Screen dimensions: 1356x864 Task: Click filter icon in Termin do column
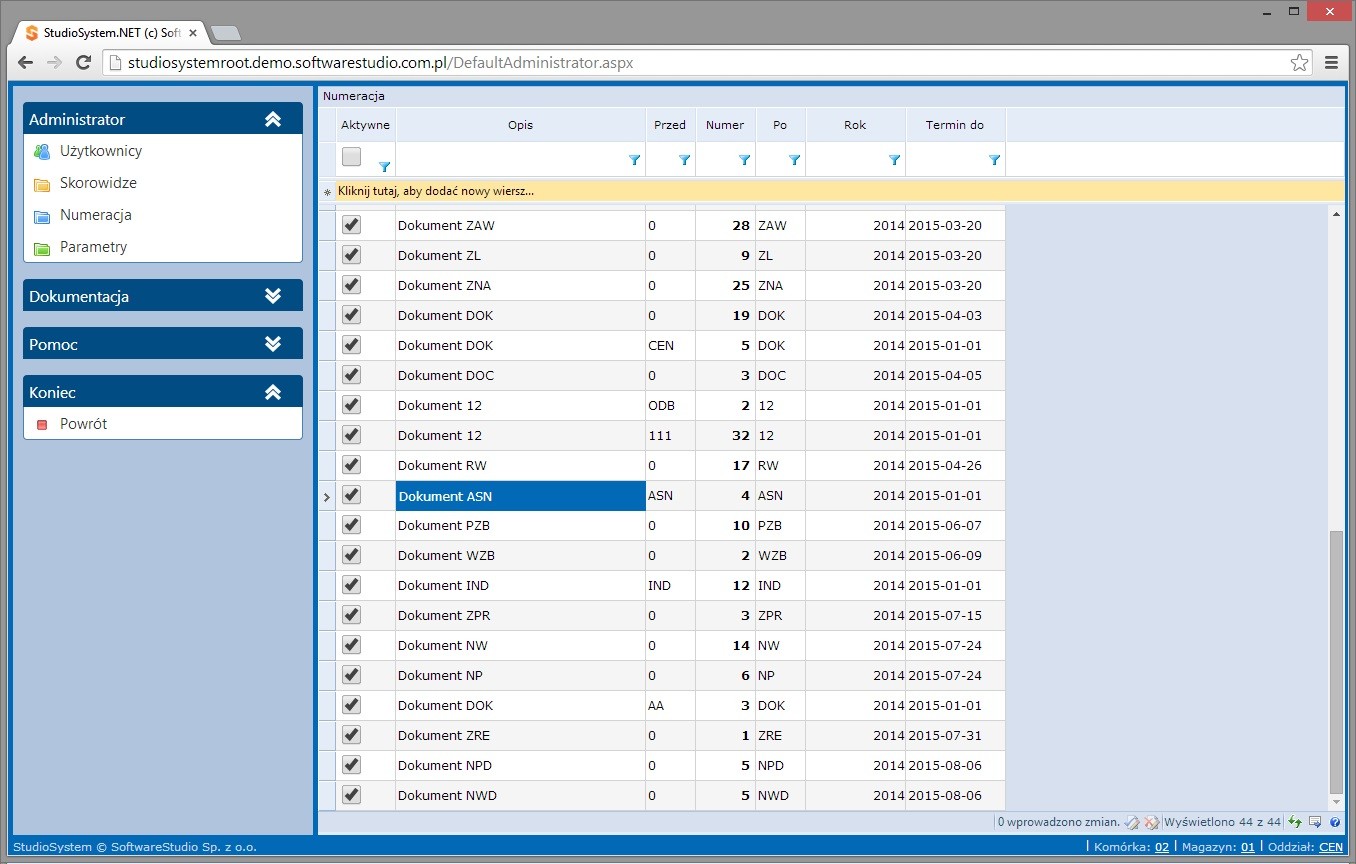point(995,160)
